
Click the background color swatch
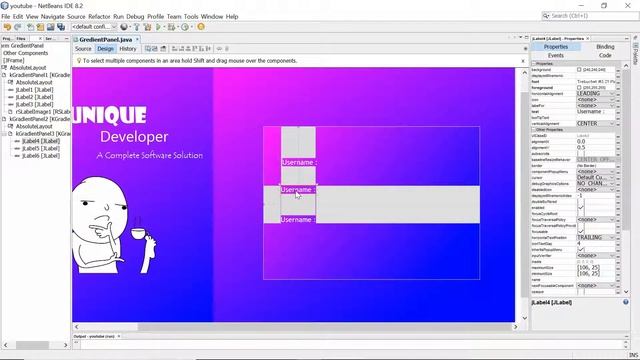point(579,70)
